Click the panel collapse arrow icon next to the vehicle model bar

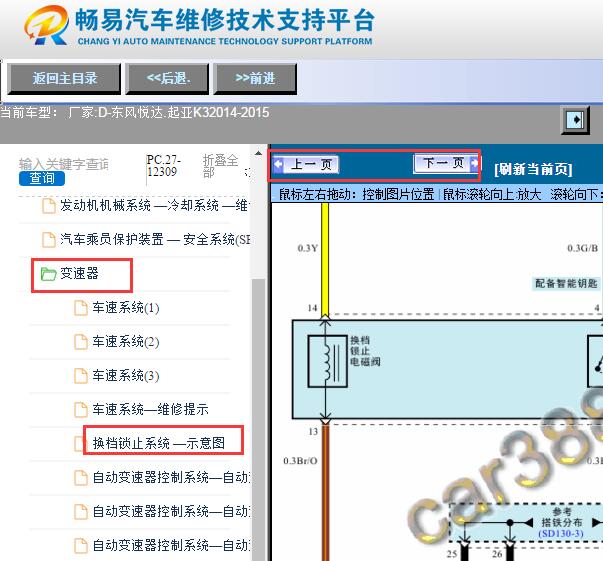point(575,120)
